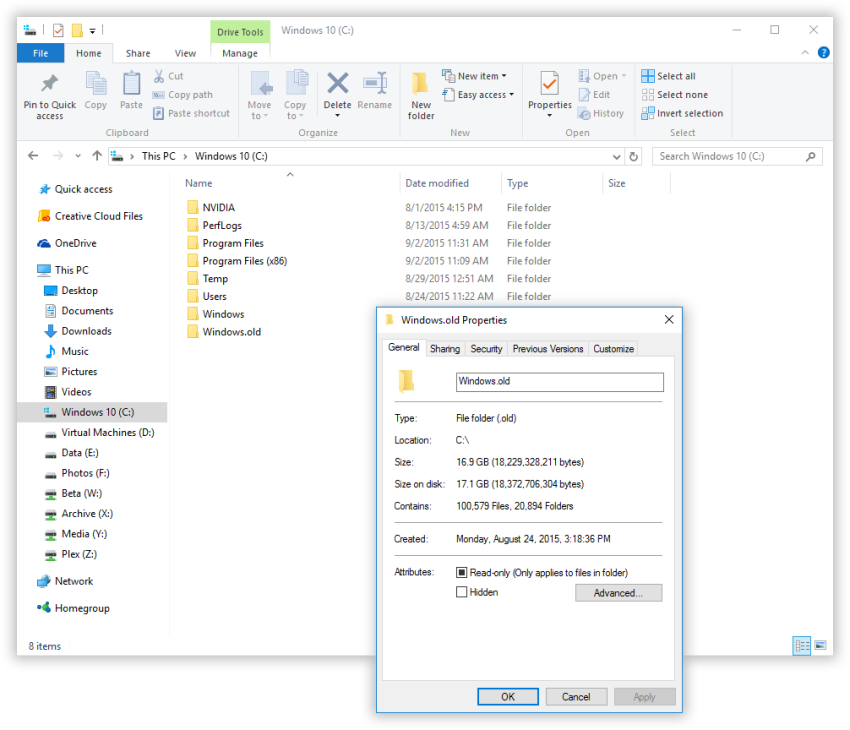The width and height of the screenshot is (850, 730).
Task: Click the Rename ribbon icon
Action: [x=375, y=83]
